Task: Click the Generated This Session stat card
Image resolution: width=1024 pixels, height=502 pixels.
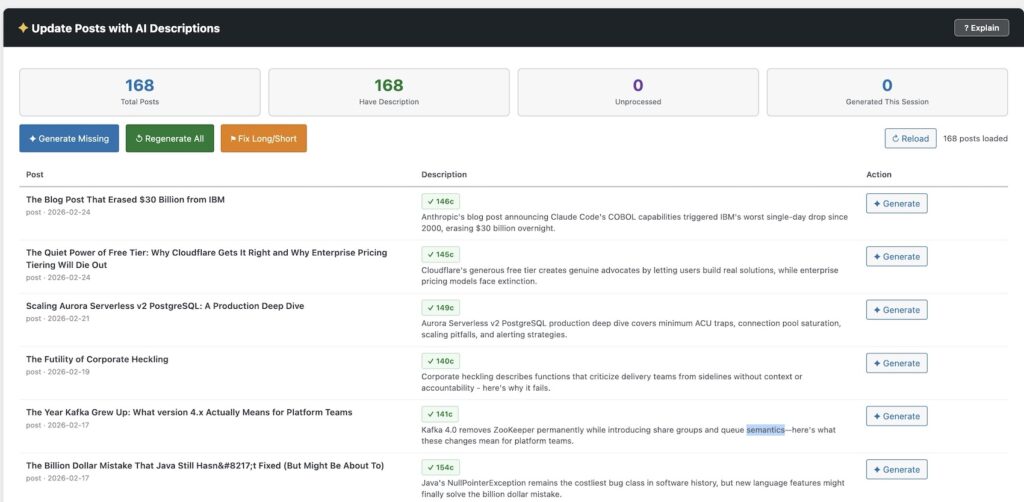Action: click(x=886, y=92)
